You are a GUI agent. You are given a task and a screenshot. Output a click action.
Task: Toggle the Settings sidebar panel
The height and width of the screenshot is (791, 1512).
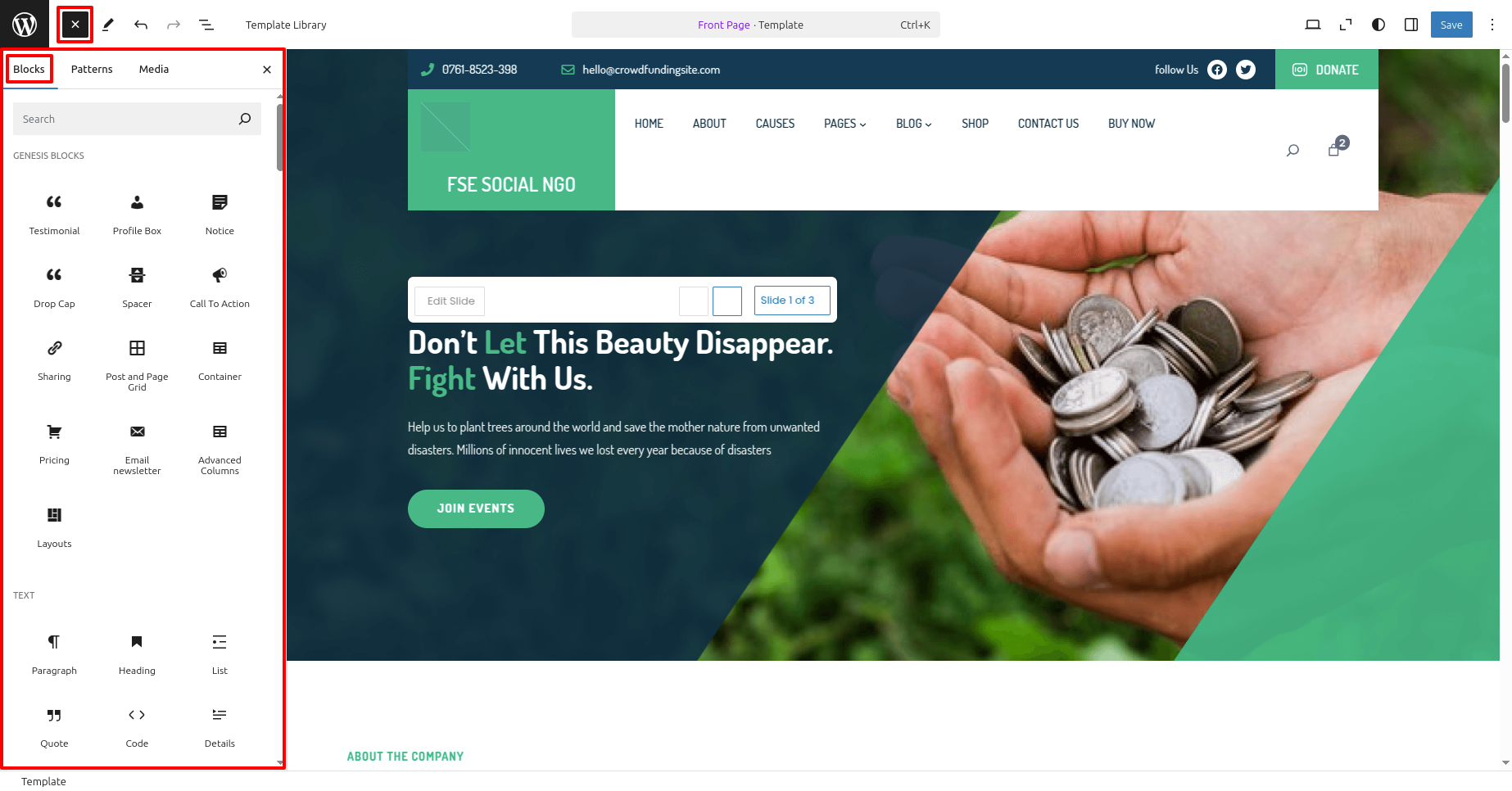[1411, 25]
